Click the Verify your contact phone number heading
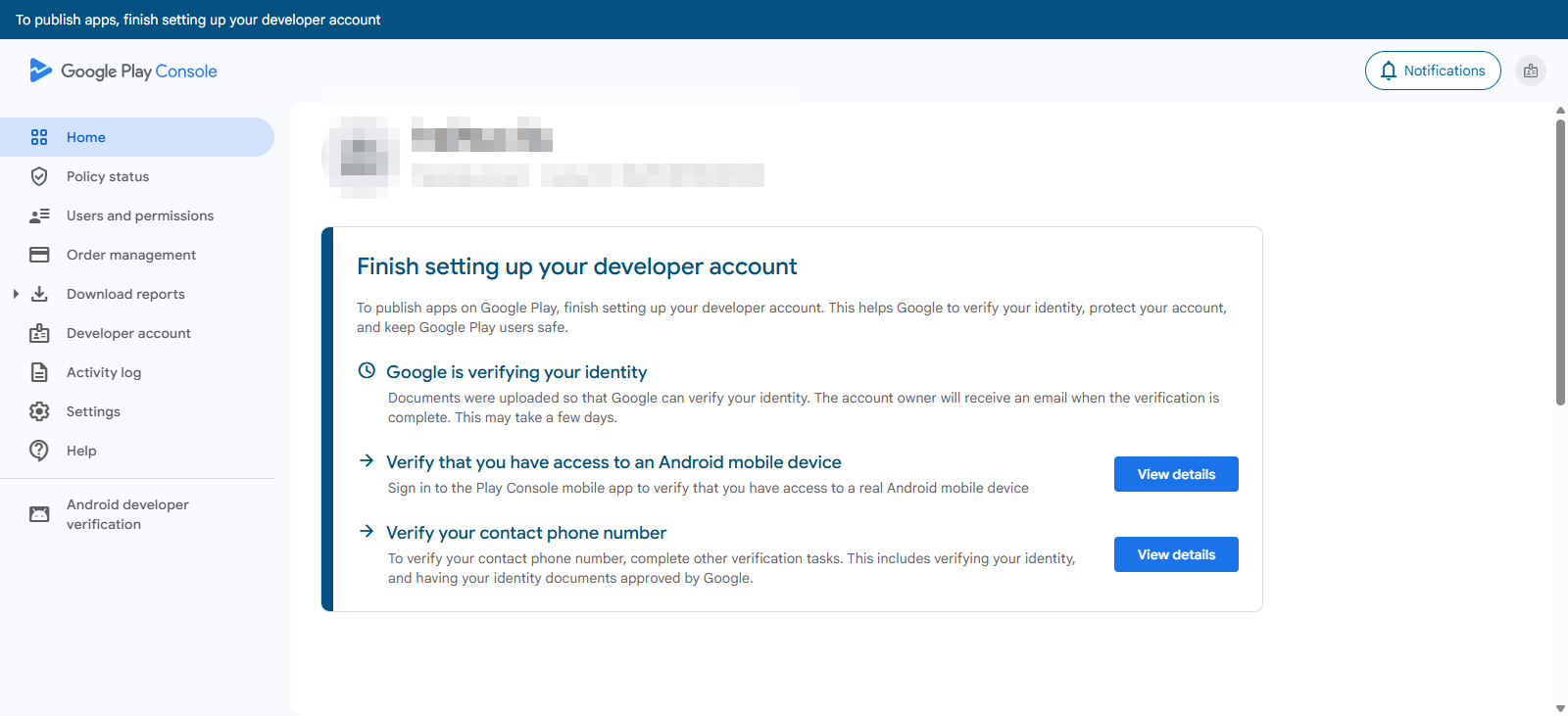 pos(526,533)
